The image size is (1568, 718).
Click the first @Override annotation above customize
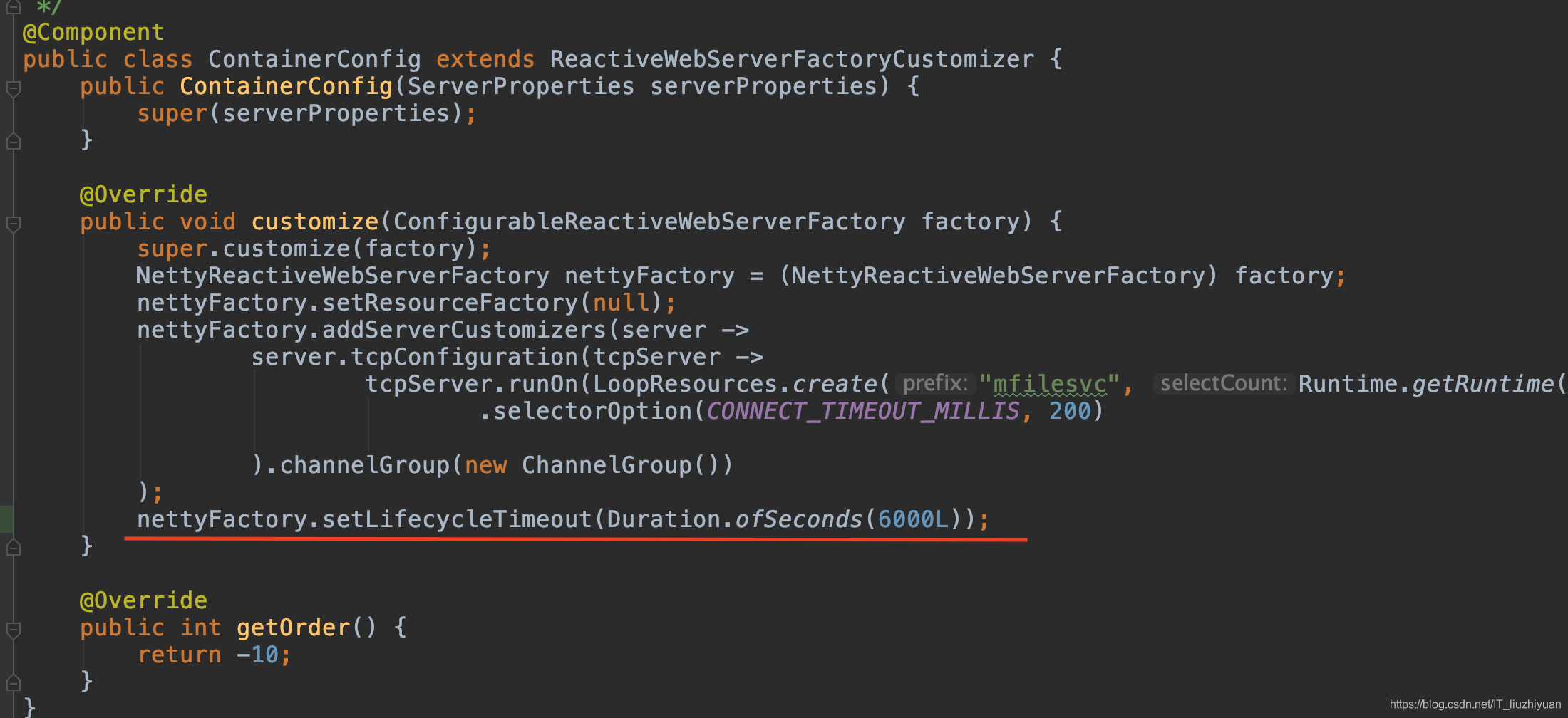pos(143,194)
